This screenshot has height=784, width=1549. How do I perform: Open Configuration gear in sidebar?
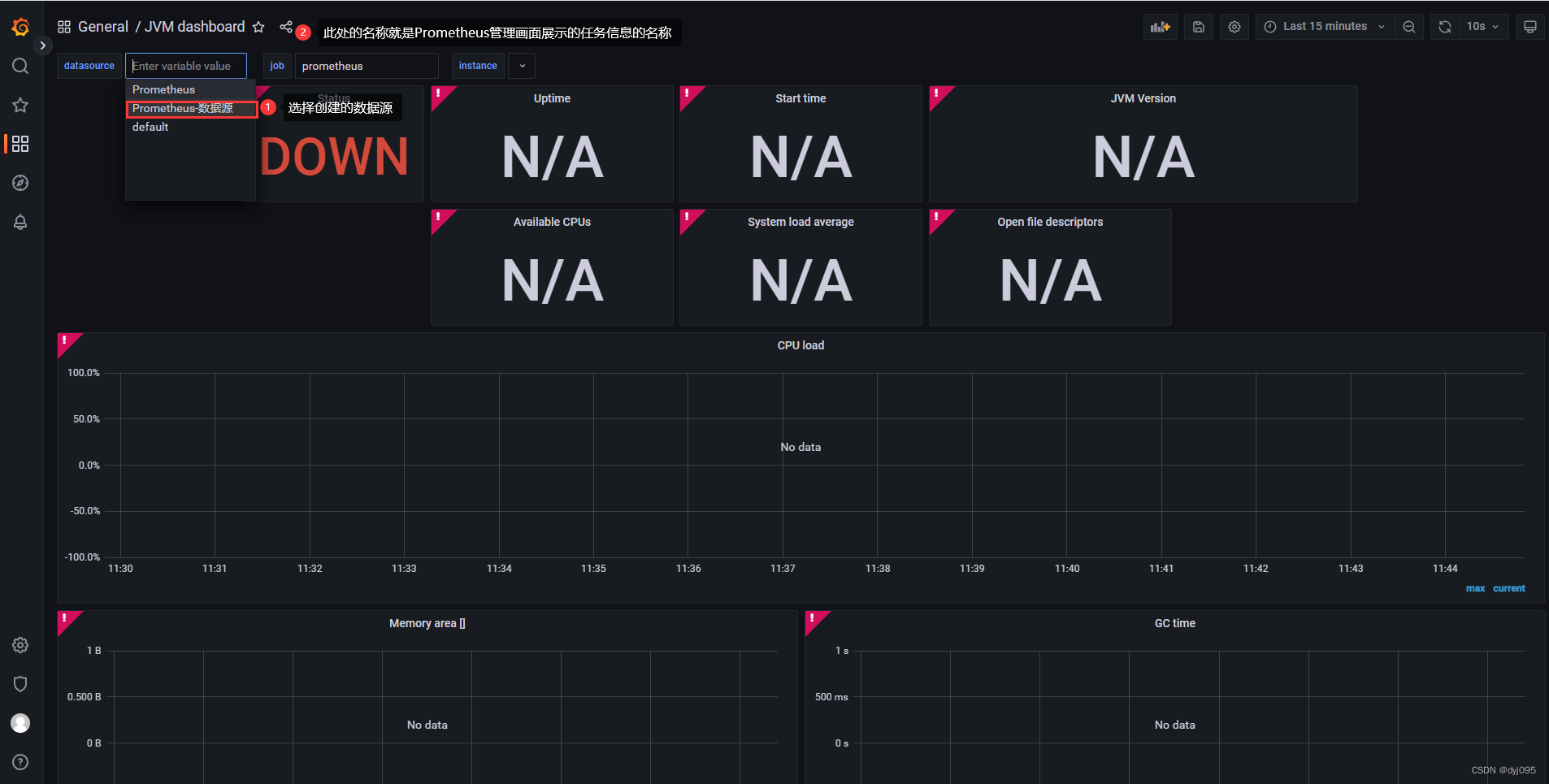click(20, 645)
